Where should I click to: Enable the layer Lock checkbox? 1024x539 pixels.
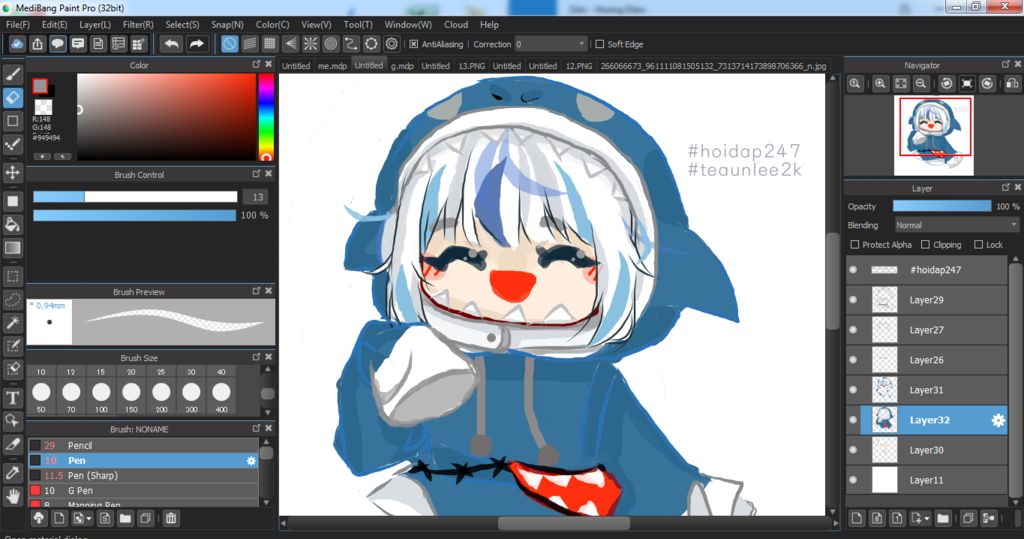pos(978,244)
